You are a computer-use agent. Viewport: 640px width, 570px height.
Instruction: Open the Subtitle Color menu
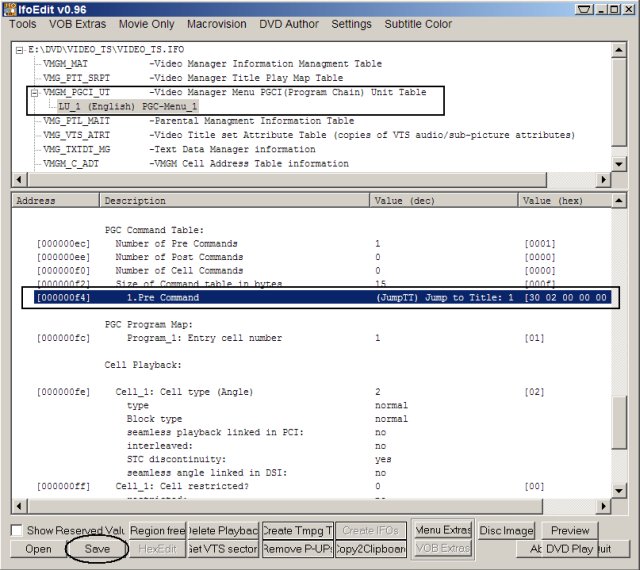click(x=418, y=24)
